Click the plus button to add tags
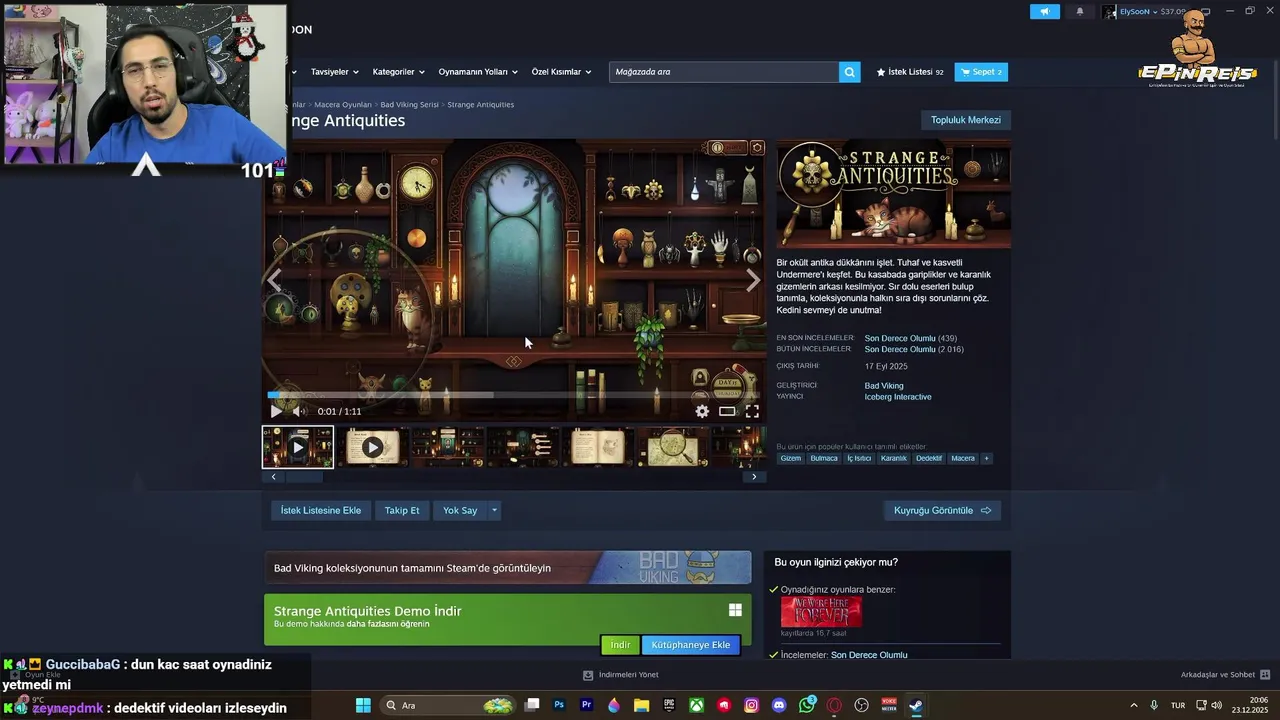 coord(986,458)
